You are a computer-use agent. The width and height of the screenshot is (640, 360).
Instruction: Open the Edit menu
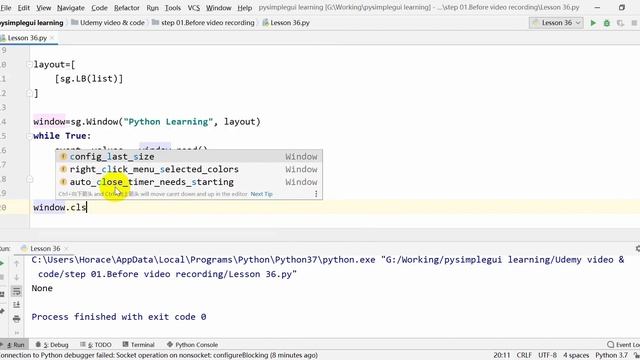[24, 8]
